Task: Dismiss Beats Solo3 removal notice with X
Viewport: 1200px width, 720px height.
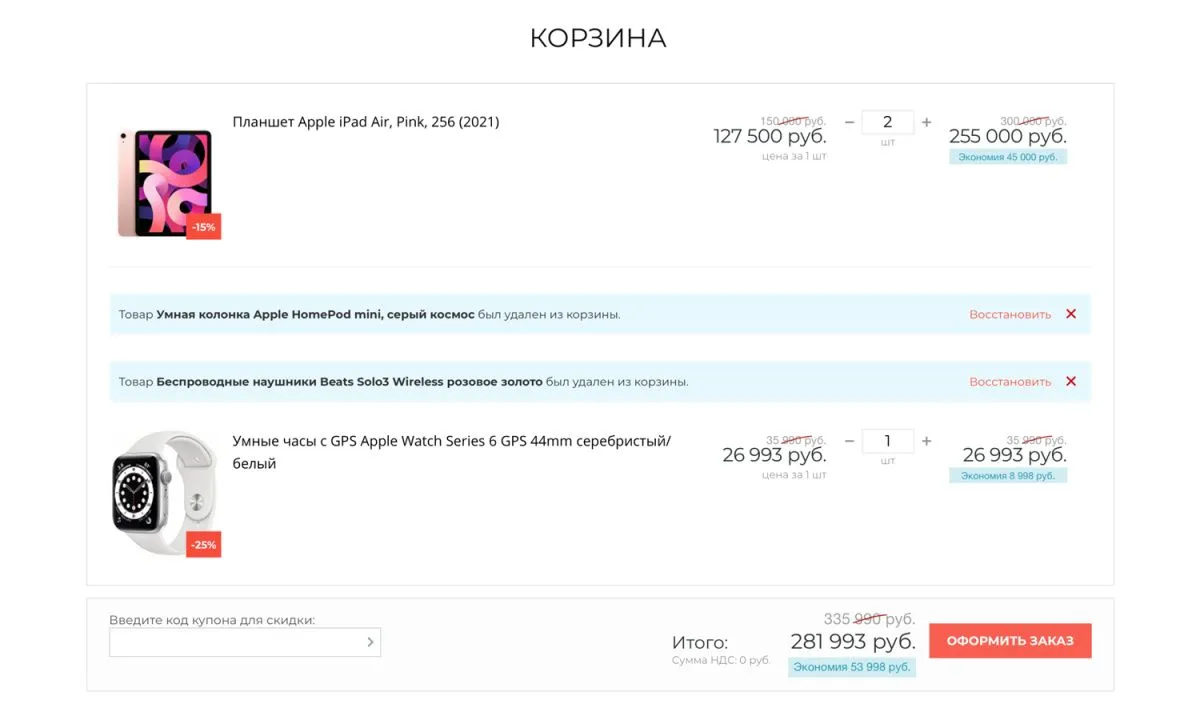Action: [x=1071, y=381]
